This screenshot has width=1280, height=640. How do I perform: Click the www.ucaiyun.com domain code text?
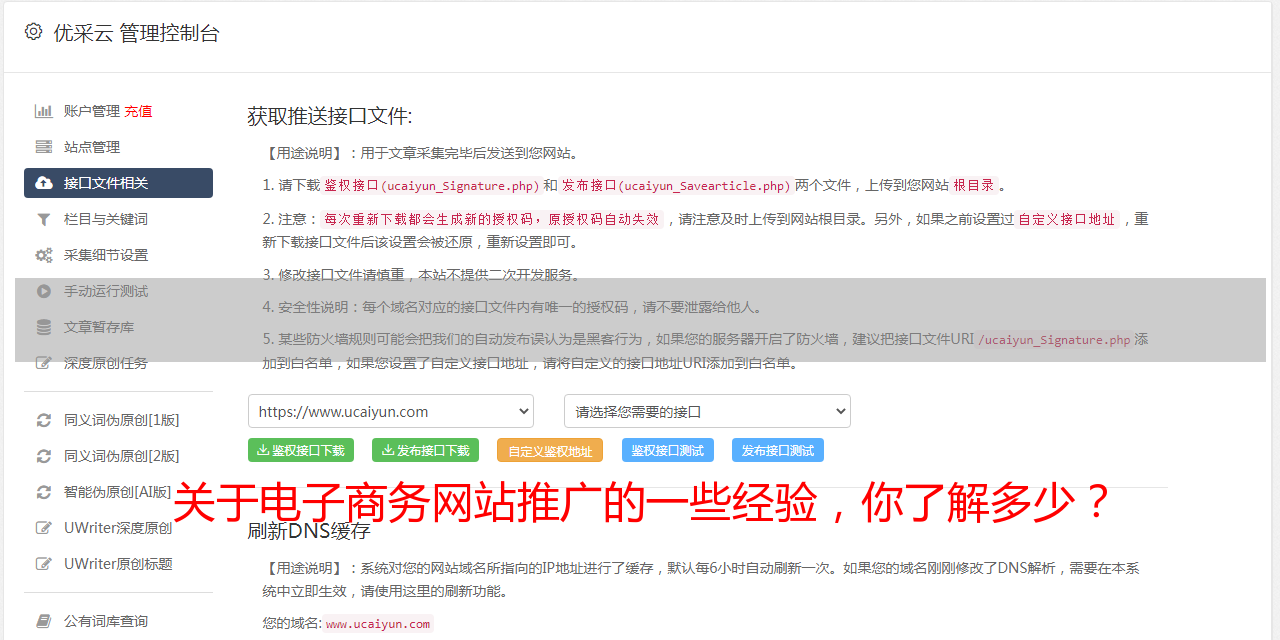click(378, 624)
